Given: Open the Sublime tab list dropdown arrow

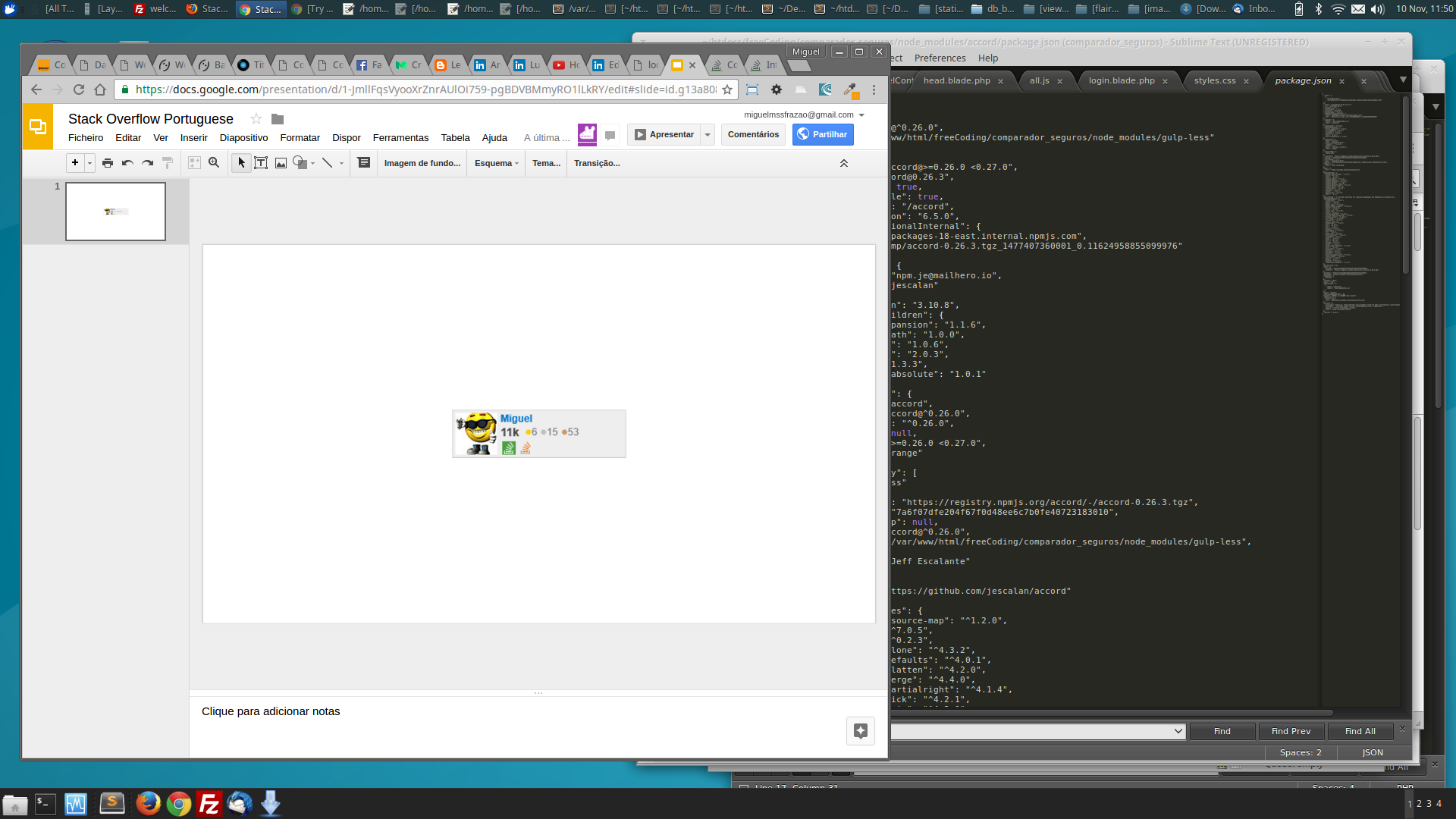Looking at the screenshot, I should (1403, 80).
